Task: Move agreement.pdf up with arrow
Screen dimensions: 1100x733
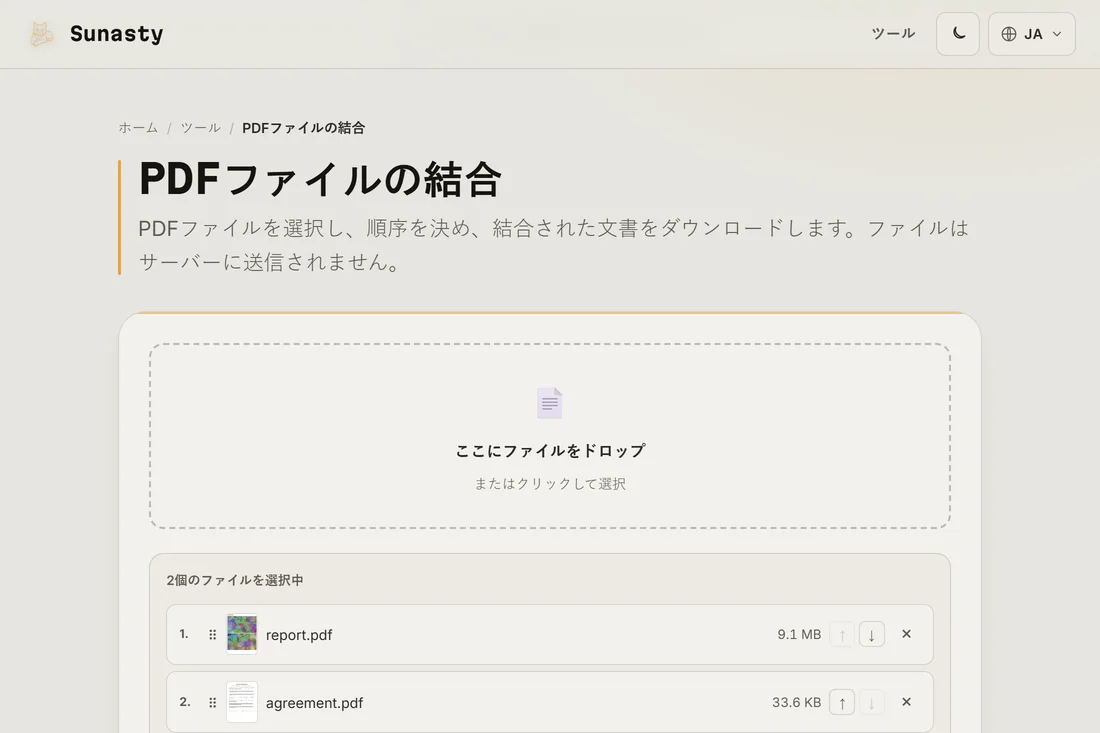Action: coord(842,702)
